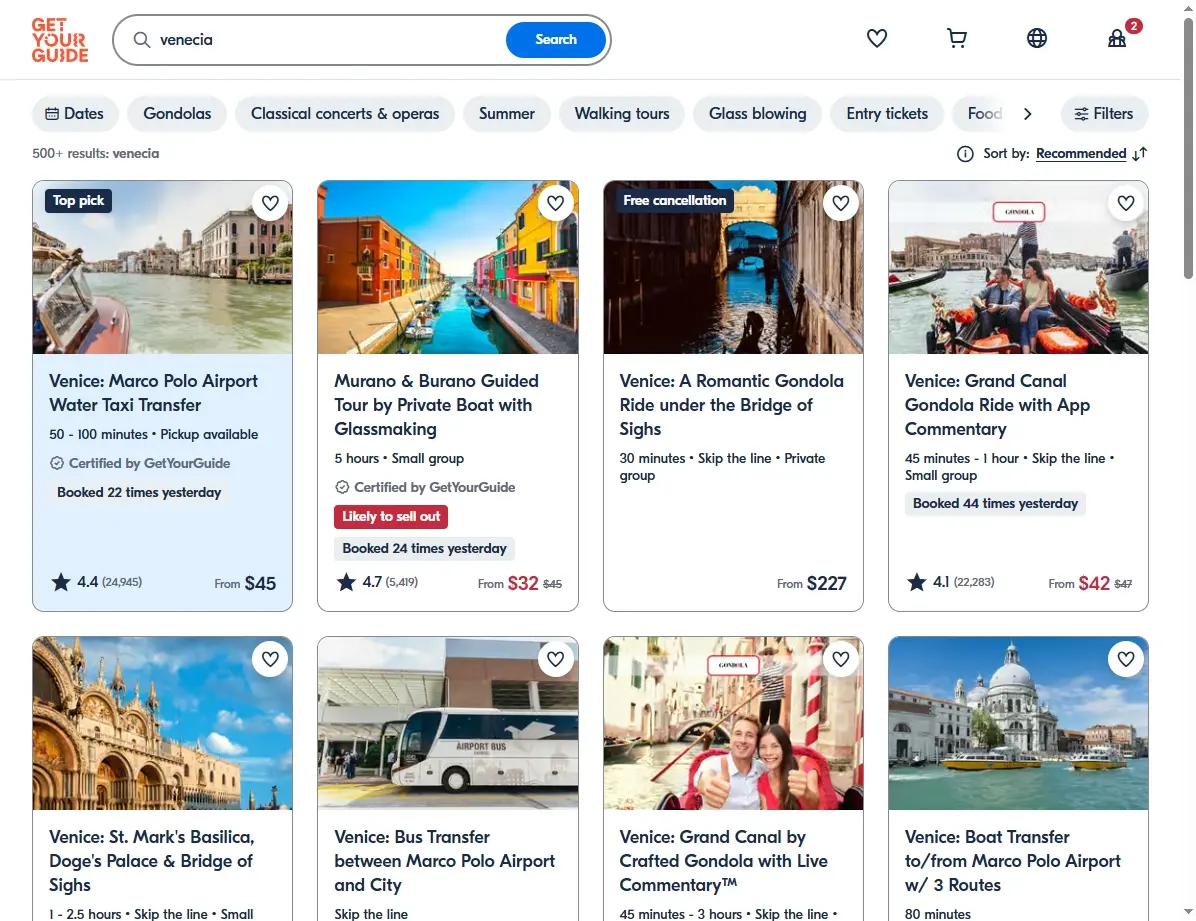Save Murano & Burano Guided Tour to wishlist
Screen dimensions: 1196x921
click(x=555, y=203)
